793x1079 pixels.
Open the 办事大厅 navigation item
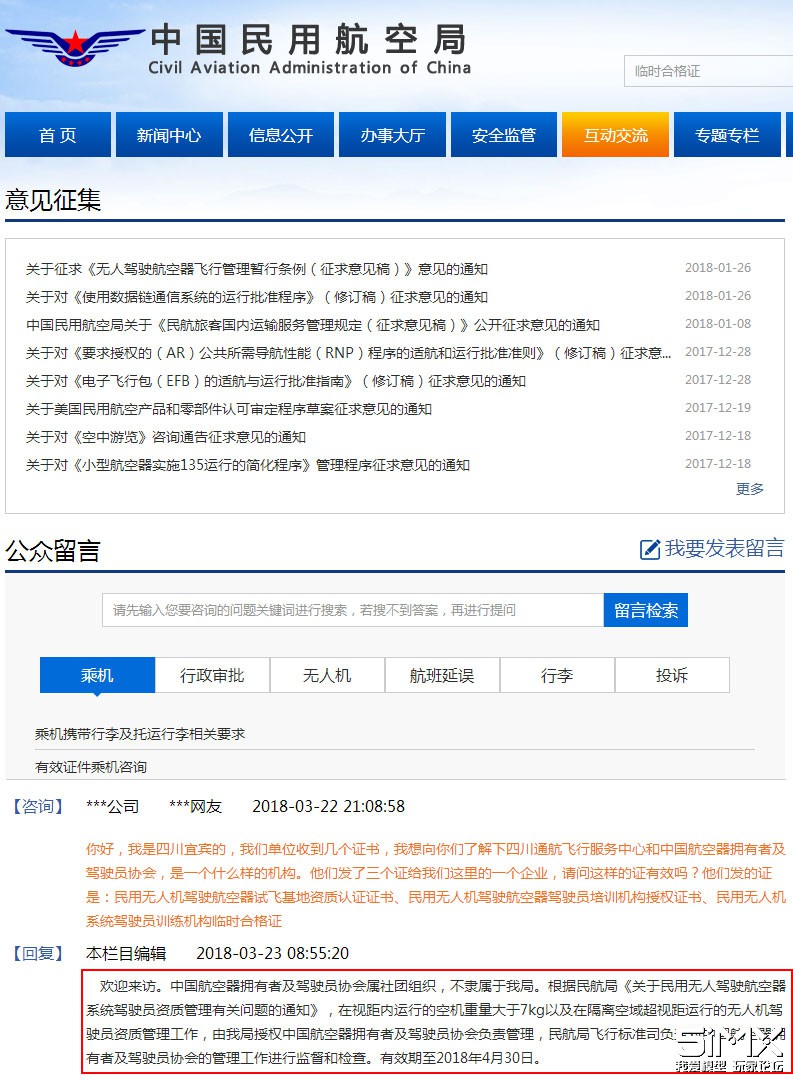coord(392,135)
